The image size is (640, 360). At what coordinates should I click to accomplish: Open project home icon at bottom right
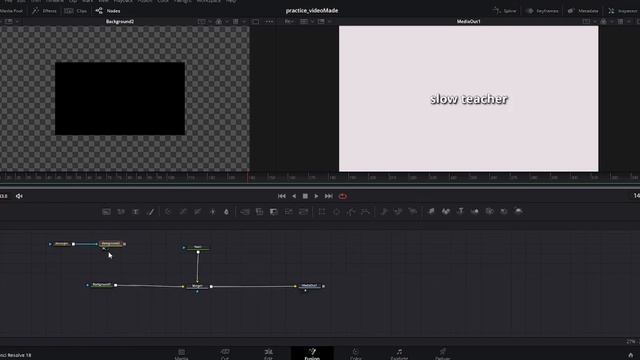point(631,356)
